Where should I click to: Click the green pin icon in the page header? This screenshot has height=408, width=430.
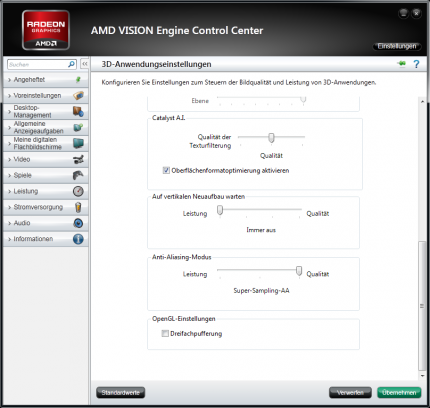point(402,63)
